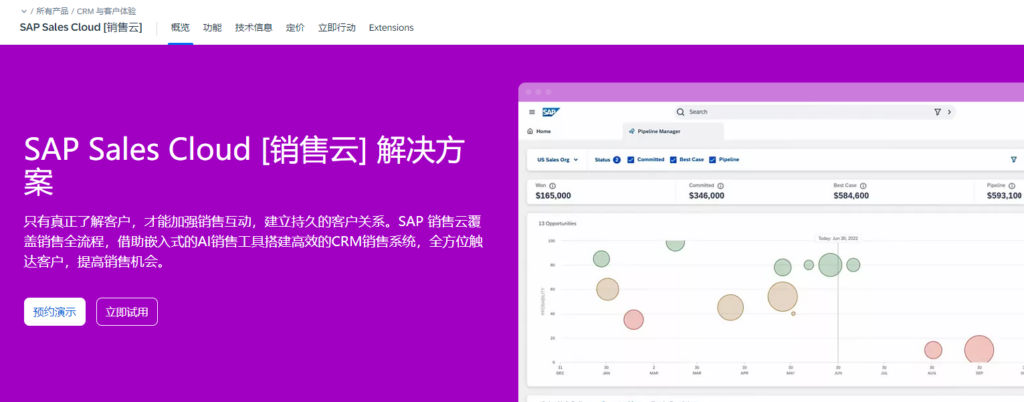Click the SAP Sales Cloud [销售云] 解决方案 heading
The height and width of the screenshot is (402, 1024).
pyautogui.click(x=244, y=167)
